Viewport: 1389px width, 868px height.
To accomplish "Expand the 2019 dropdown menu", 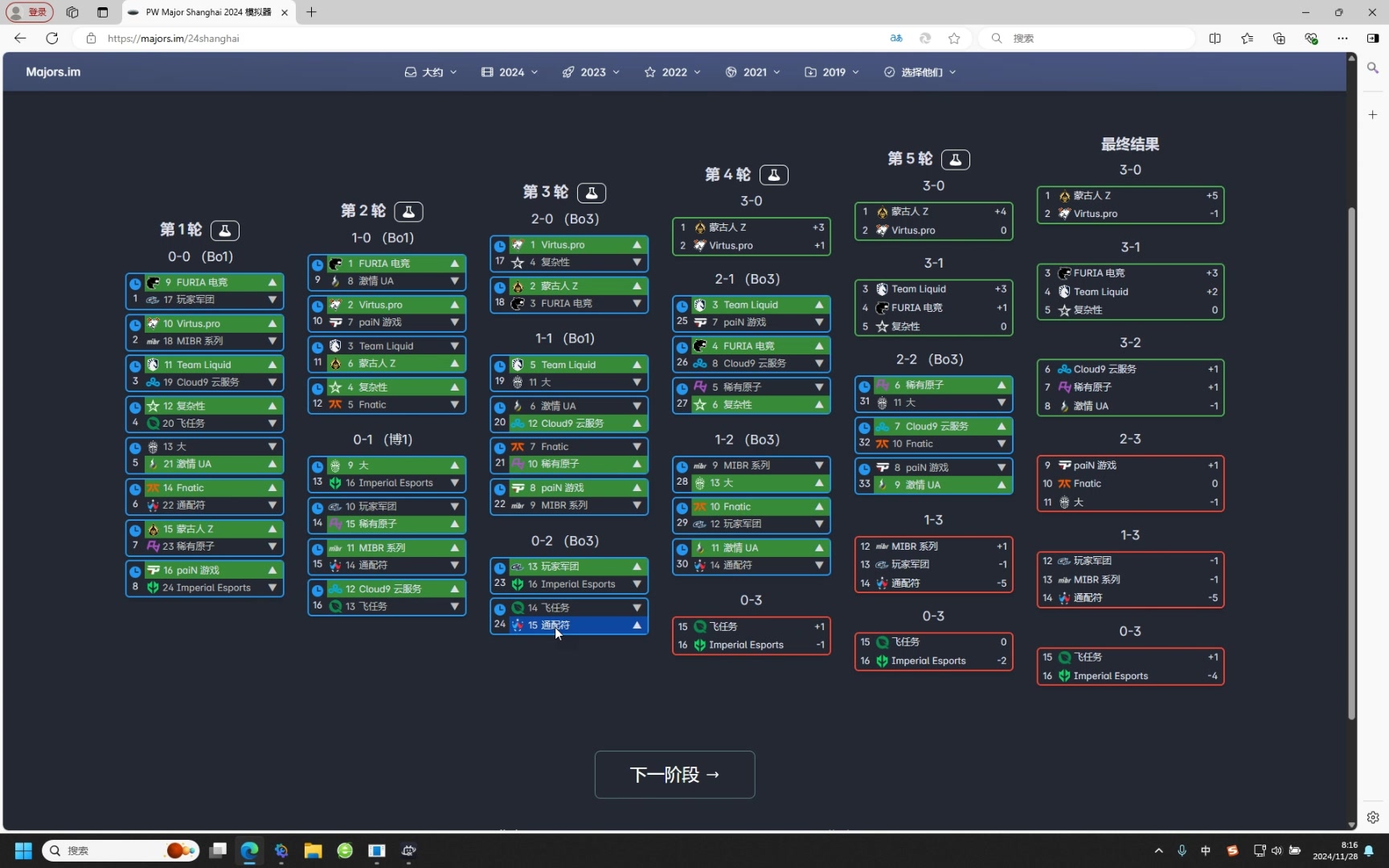I will tap(832, 72).
